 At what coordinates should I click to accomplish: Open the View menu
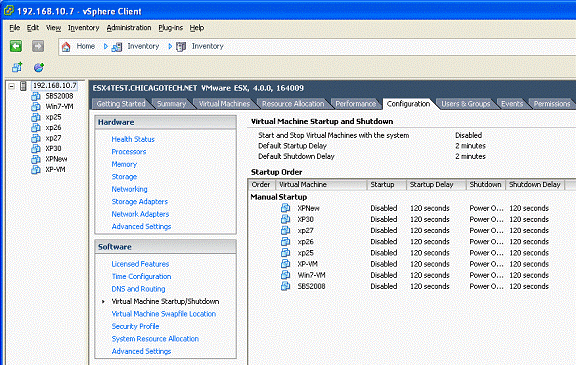tap(53, 28)
